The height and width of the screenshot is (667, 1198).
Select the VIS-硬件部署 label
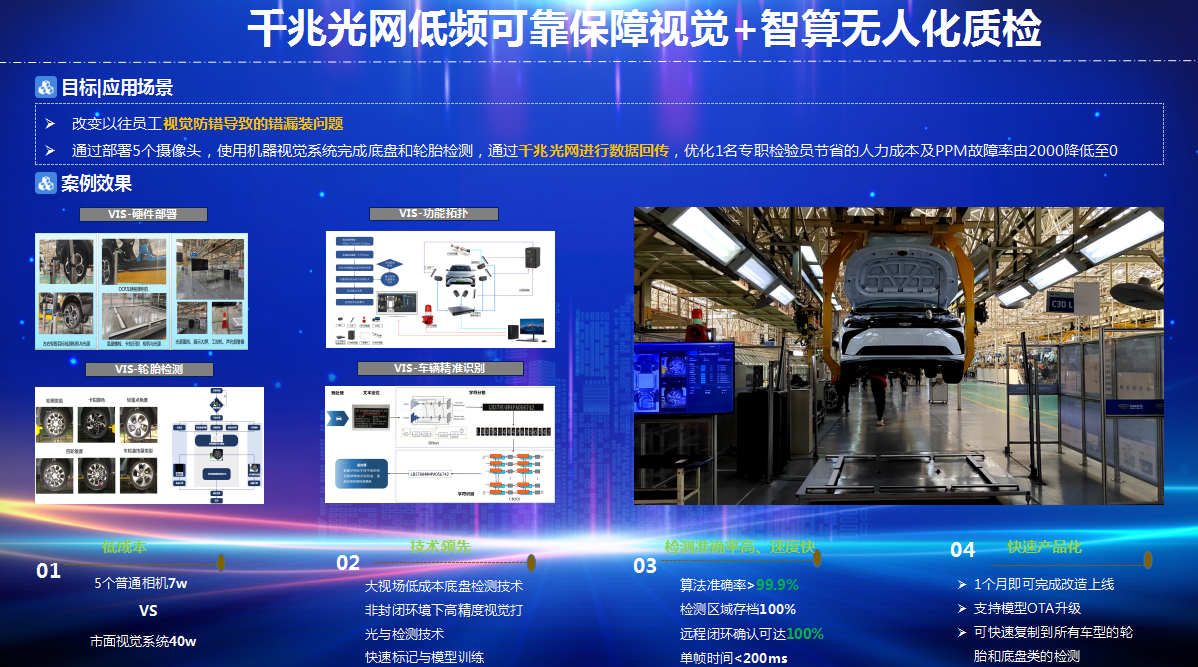point(143,215)
